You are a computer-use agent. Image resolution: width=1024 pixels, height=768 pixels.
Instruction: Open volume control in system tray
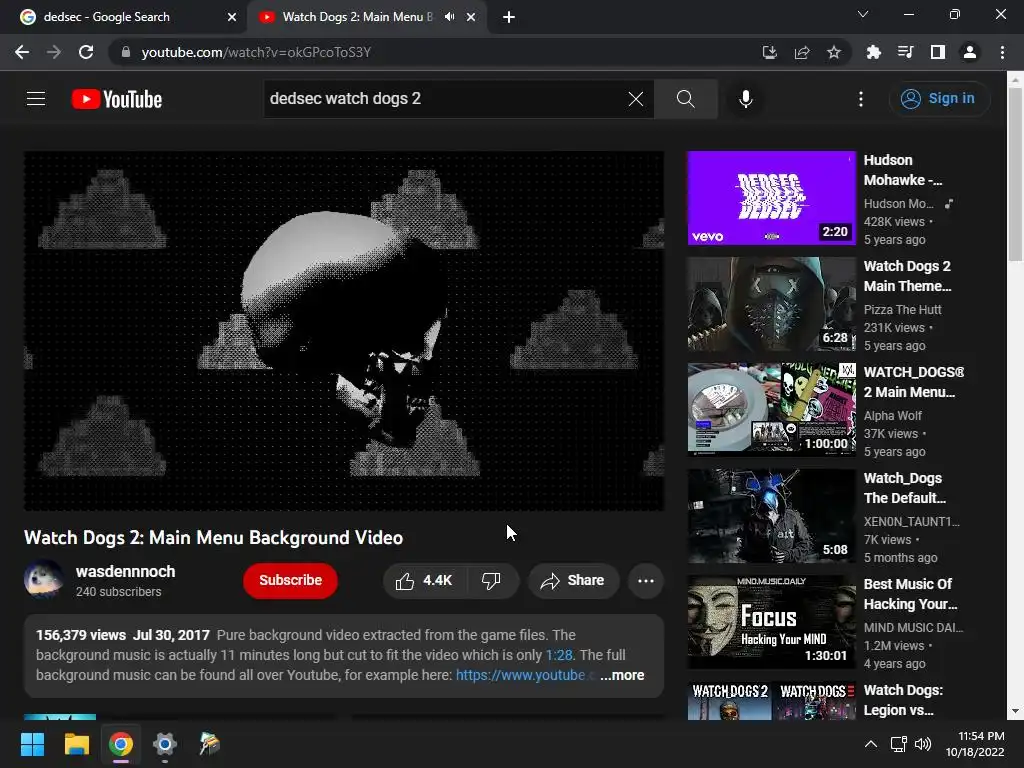coord(923,744)
